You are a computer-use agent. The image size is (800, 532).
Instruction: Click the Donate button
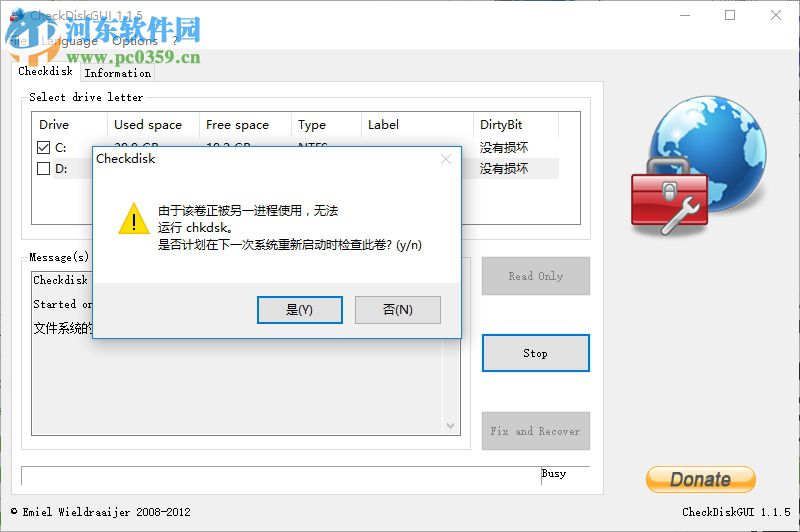pos(701,479)
